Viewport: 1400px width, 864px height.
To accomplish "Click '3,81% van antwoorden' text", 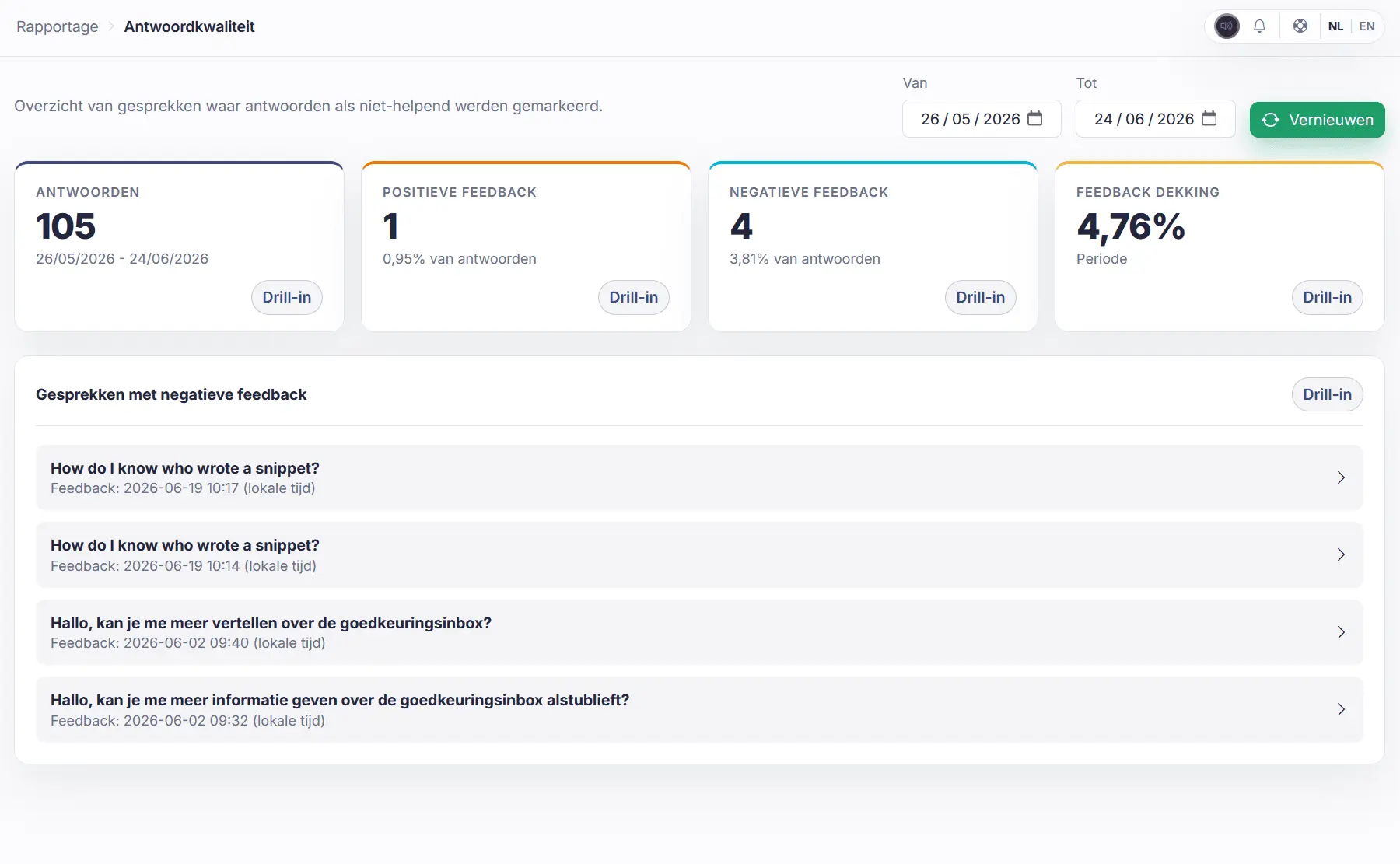I will coord(805,259).
